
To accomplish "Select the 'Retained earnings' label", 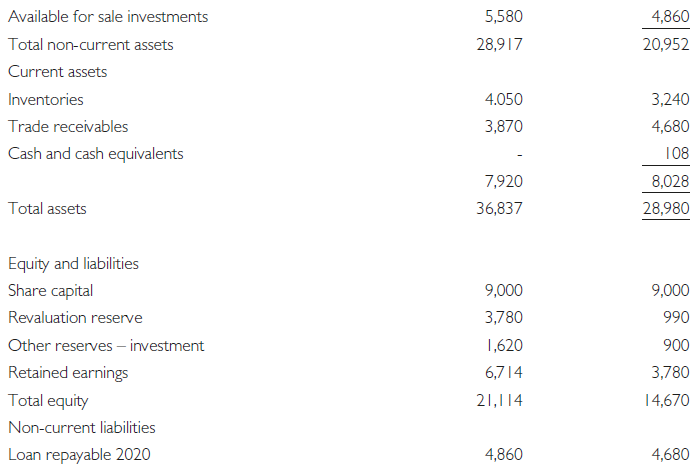I will tap(68, 373).
